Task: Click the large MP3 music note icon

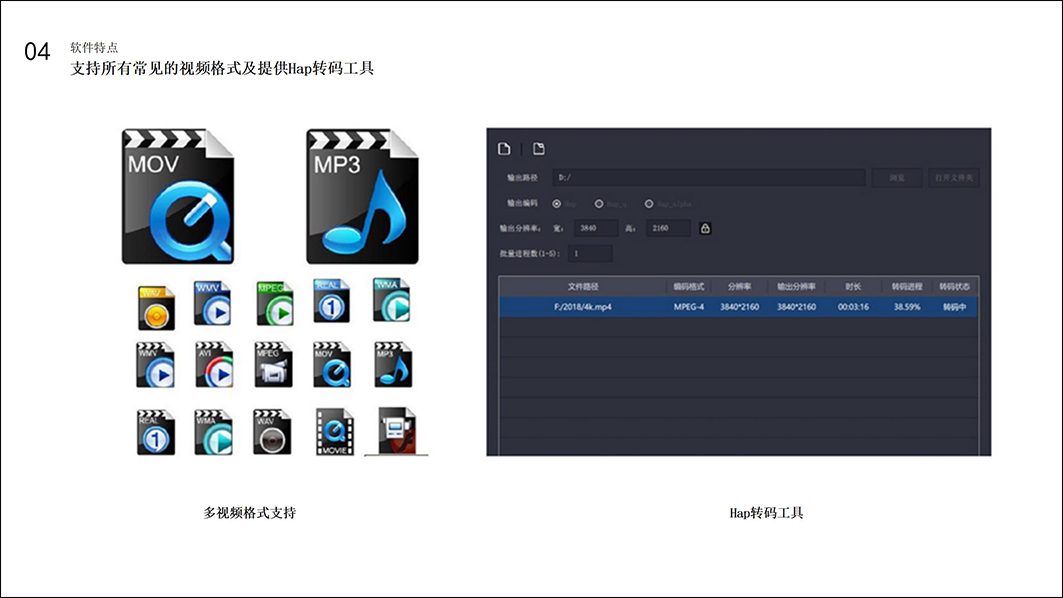Action: click(x=362, y=196)
